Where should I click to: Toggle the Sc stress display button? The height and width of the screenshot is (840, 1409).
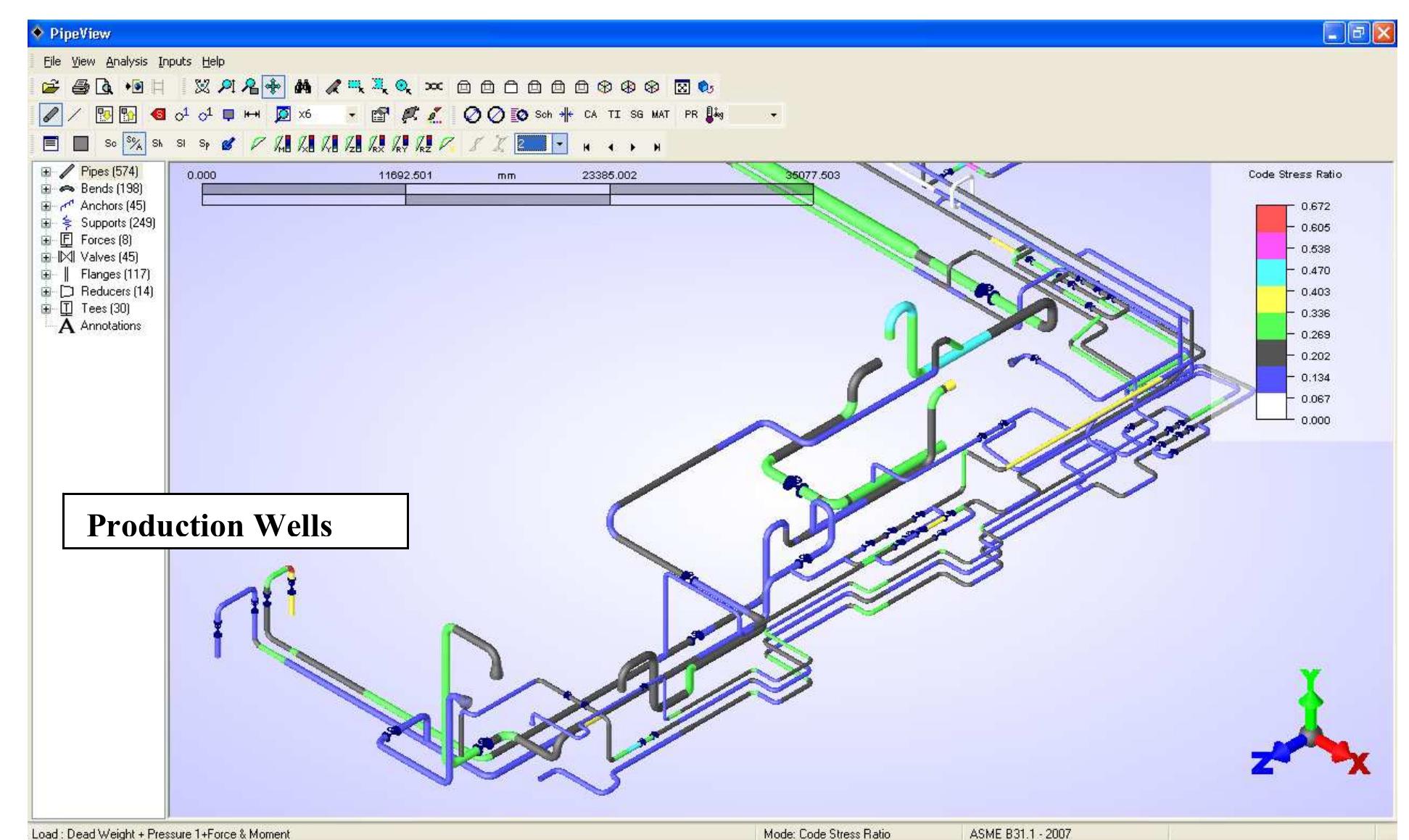pos(110,144)
